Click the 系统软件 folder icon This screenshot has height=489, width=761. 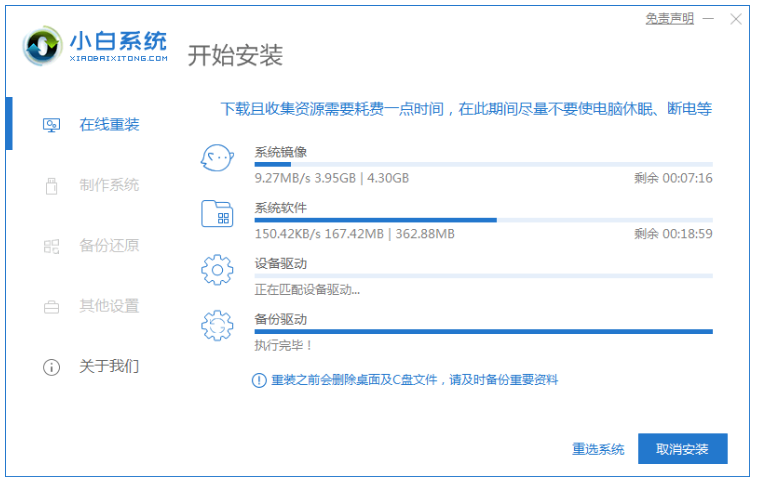click(217, 215)
